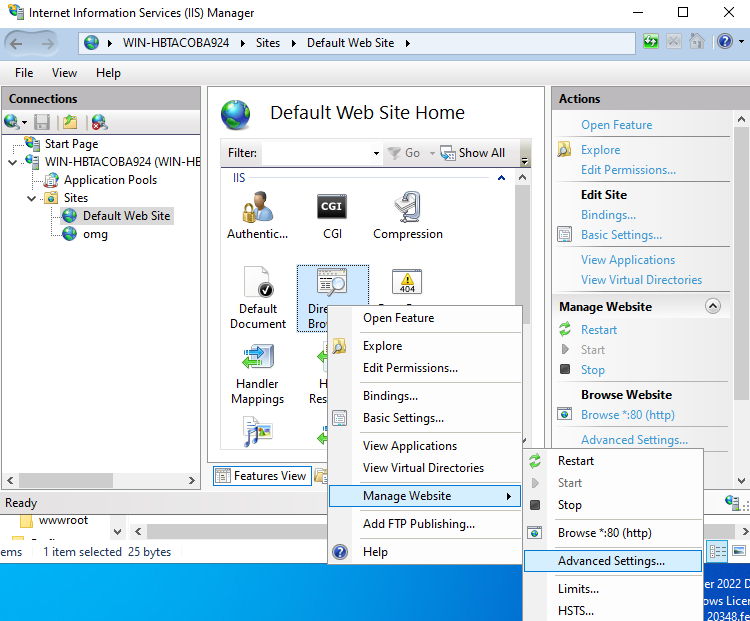Click Sites in the address breadcrumb
The image size is (750, 621).
[x=268, y=43]
